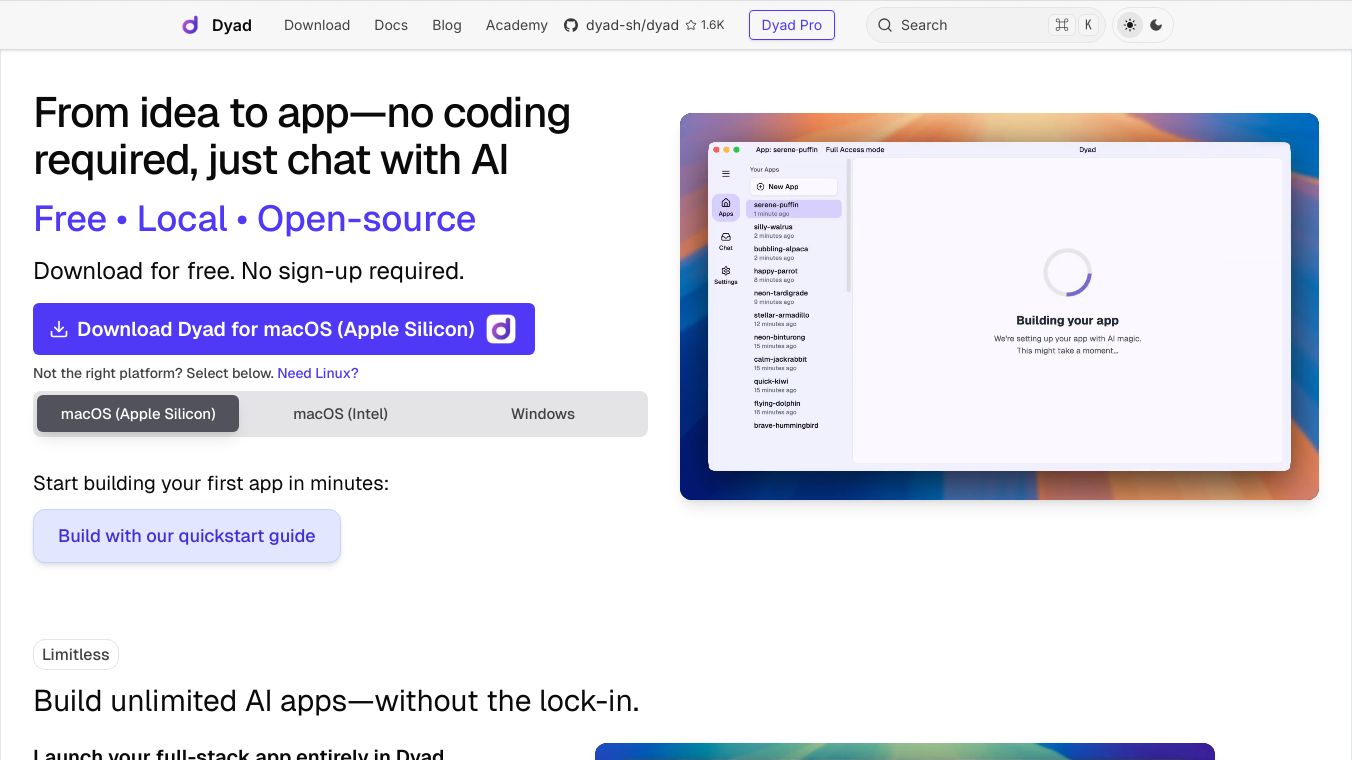Screen dimensions: 1352x760
Task: Click neon-tardigrade row in app preview
Action: (x=794, y=297)
